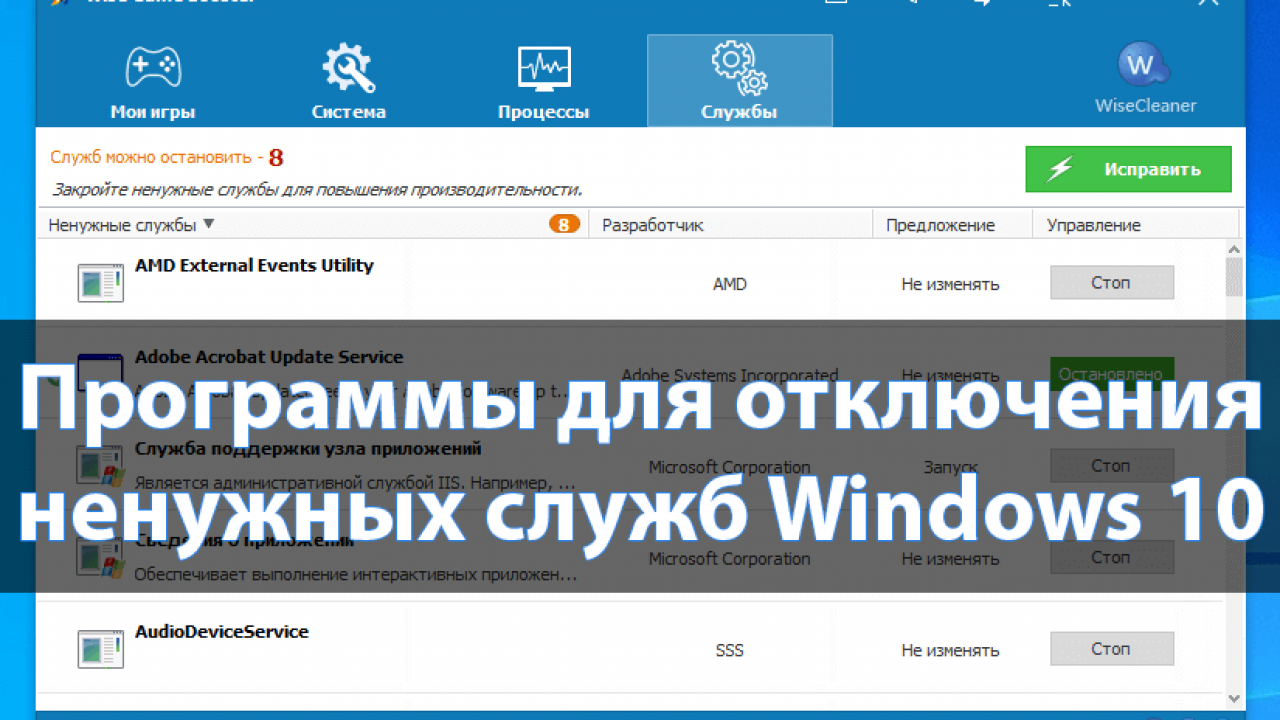Image resolution: width=1280 pixels, height=720 pixels.
Task: Click the services list scrollbar up arrow
Action: pyautogui.click(x=1235, y=248)
